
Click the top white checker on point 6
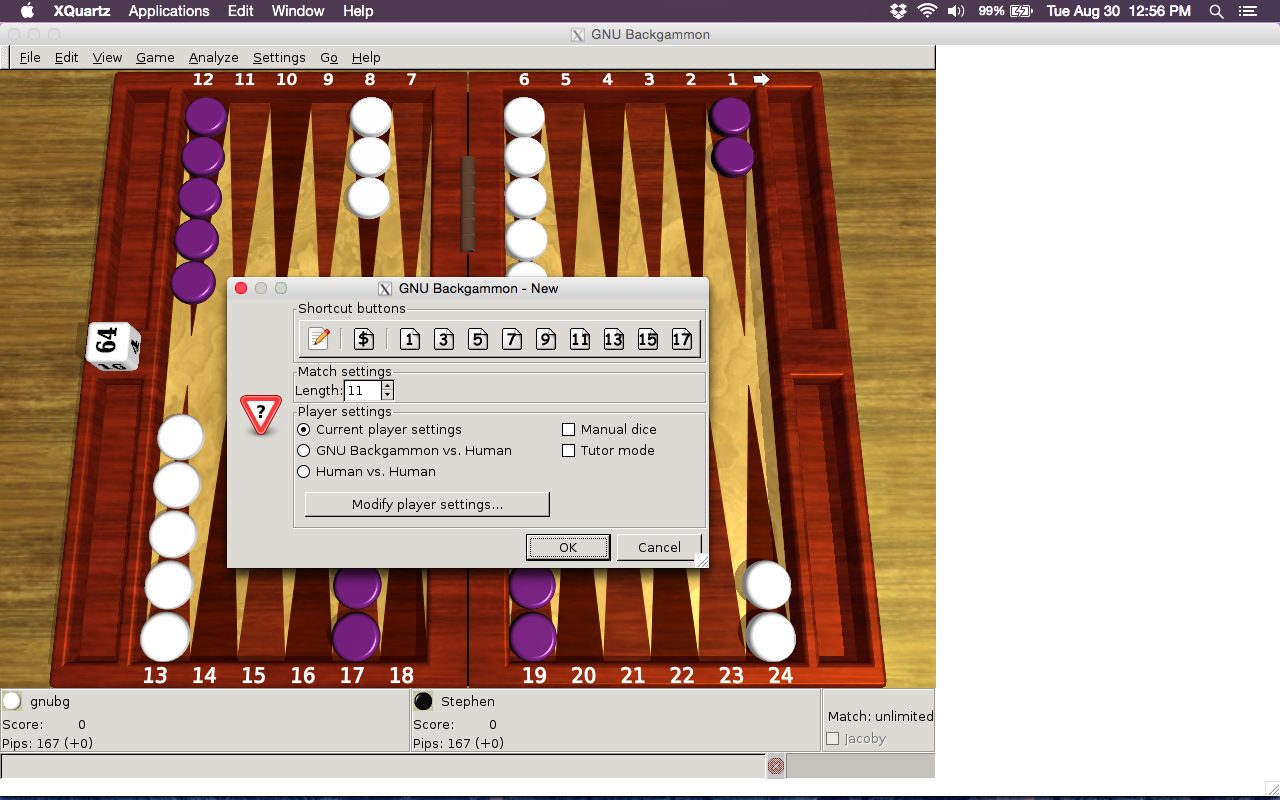coord(524,117)
